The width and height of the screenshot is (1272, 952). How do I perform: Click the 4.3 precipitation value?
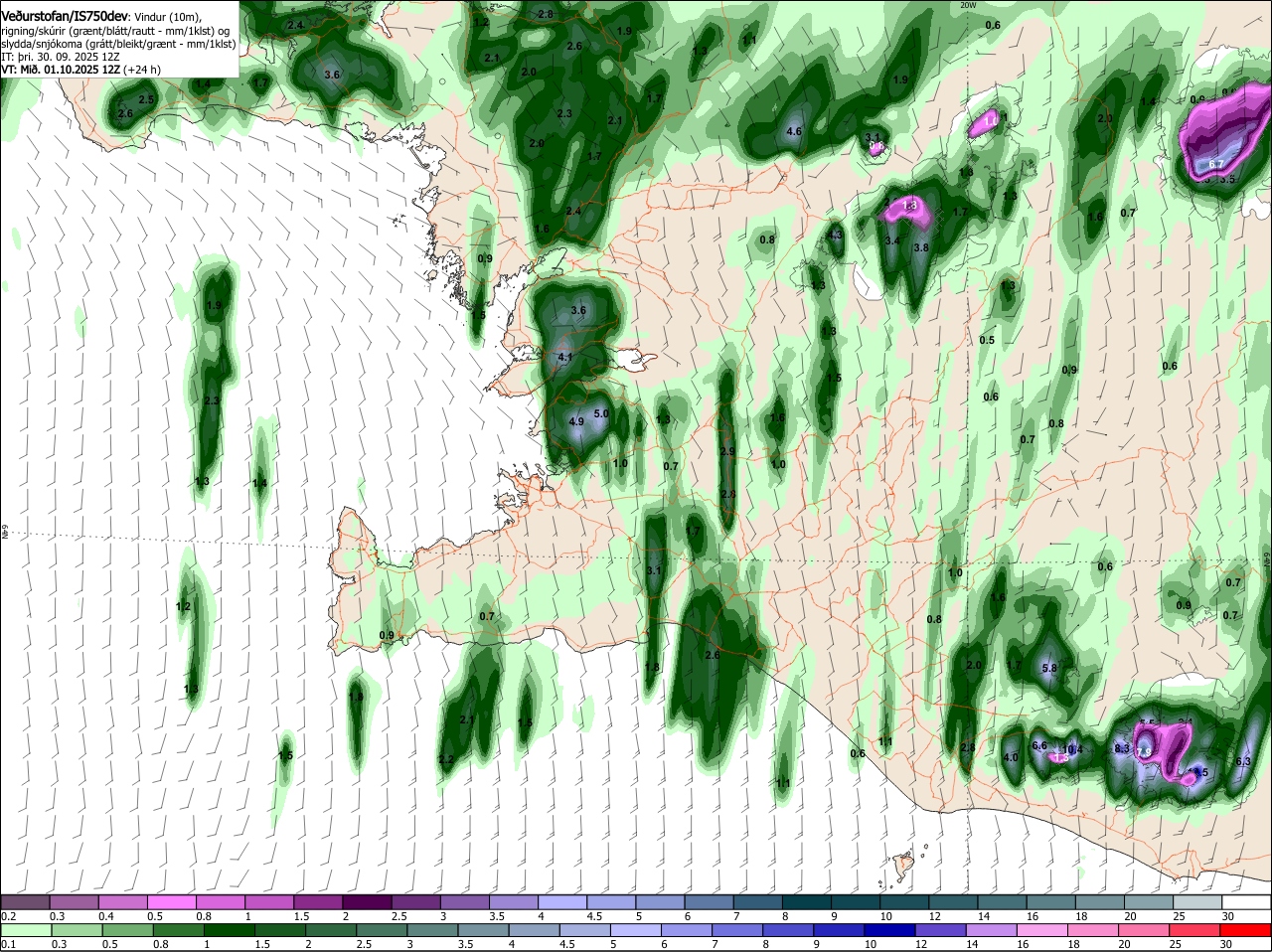click(836, 235)
